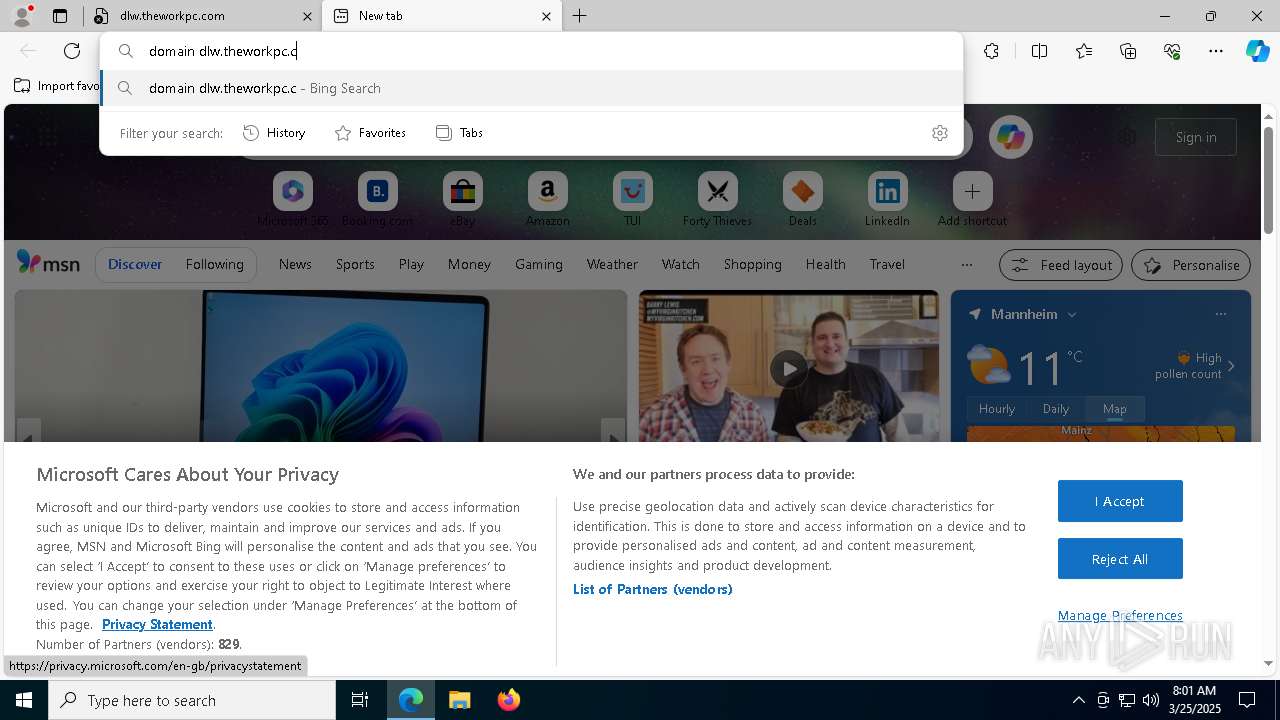This screenshot has width=1280, height=720.
Task: Open the Edge profile icon
Action: (x=22, y=15)
